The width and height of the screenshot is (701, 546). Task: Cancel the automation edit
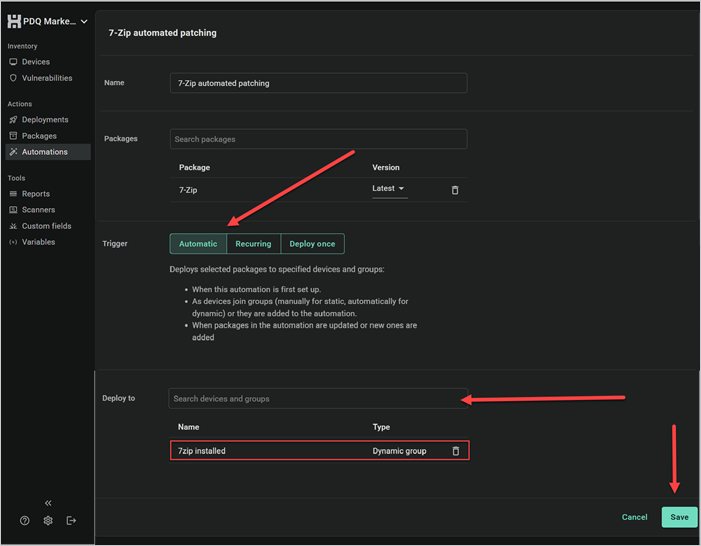(634, 517)
